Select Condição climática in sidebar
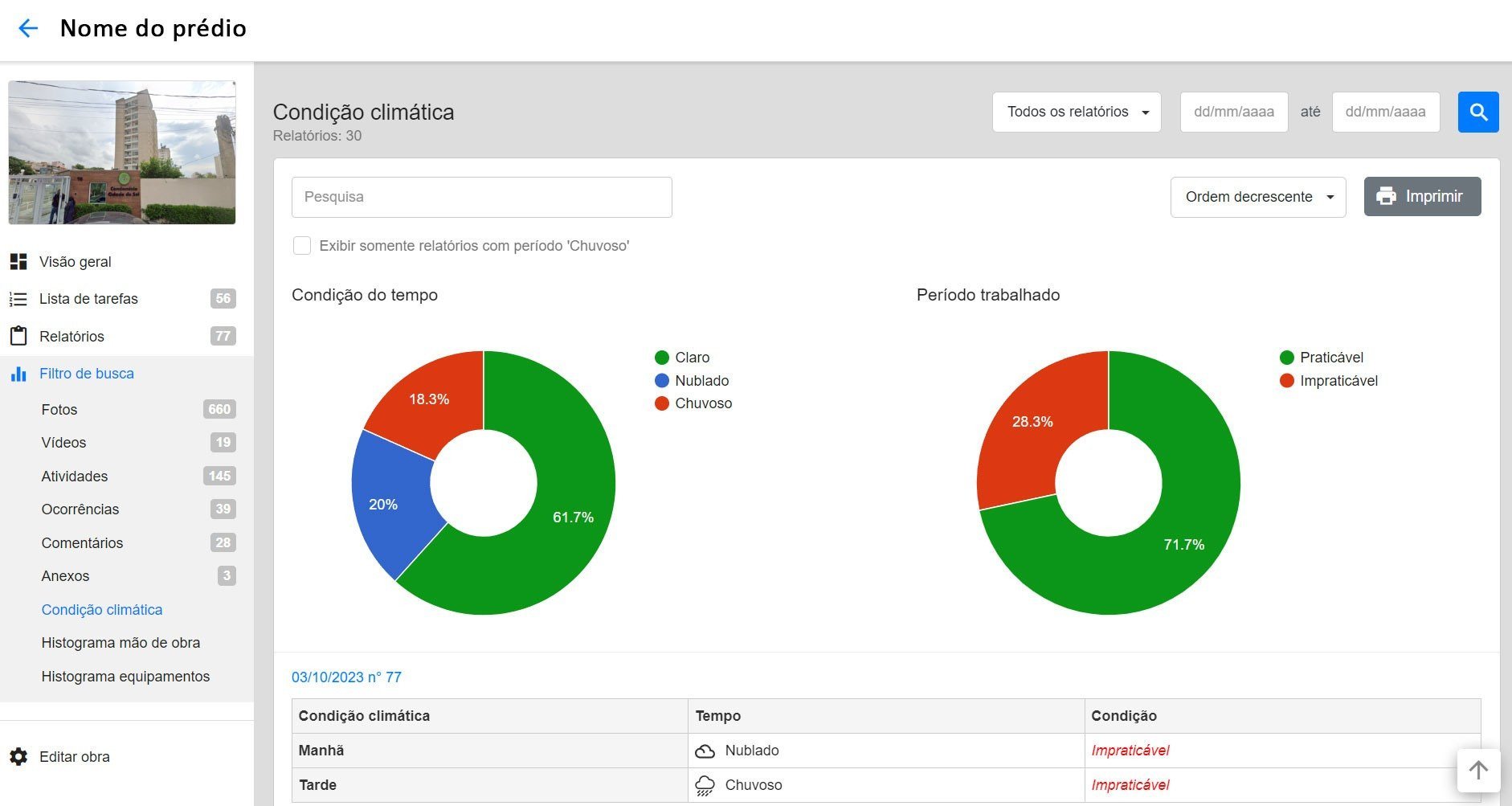 click(102, 610)
